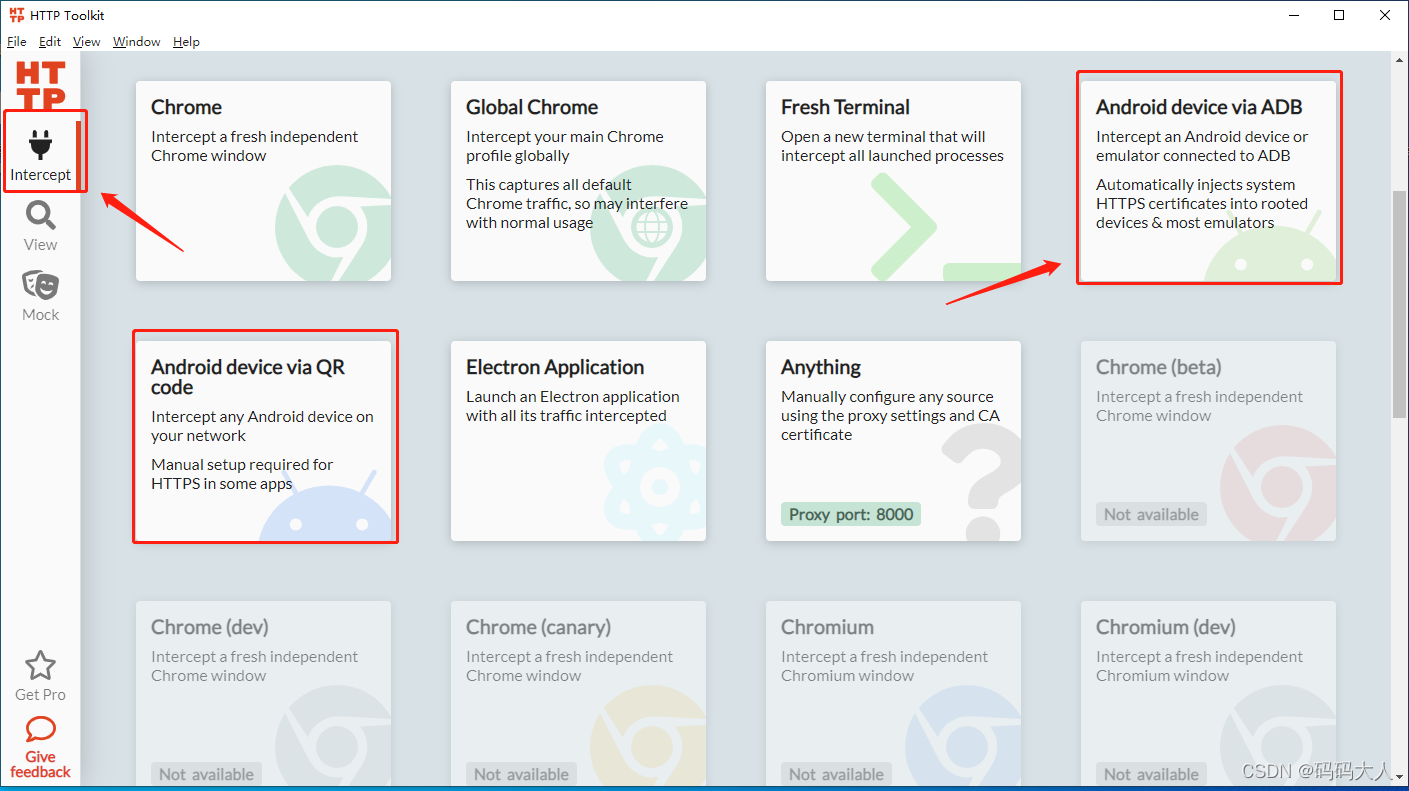1409x791 pixels.
Task: Click the Chrome (beta) unavailable card
Action: point(1208,441)
